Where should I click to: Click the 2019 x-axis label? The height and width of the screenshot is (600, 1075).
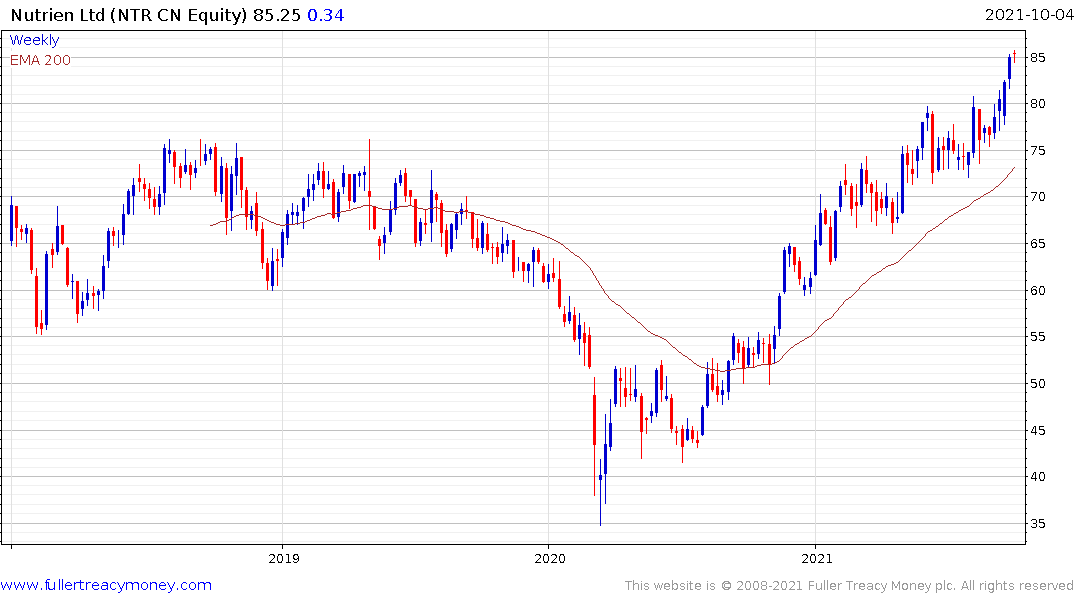click(x=284, y=558)
